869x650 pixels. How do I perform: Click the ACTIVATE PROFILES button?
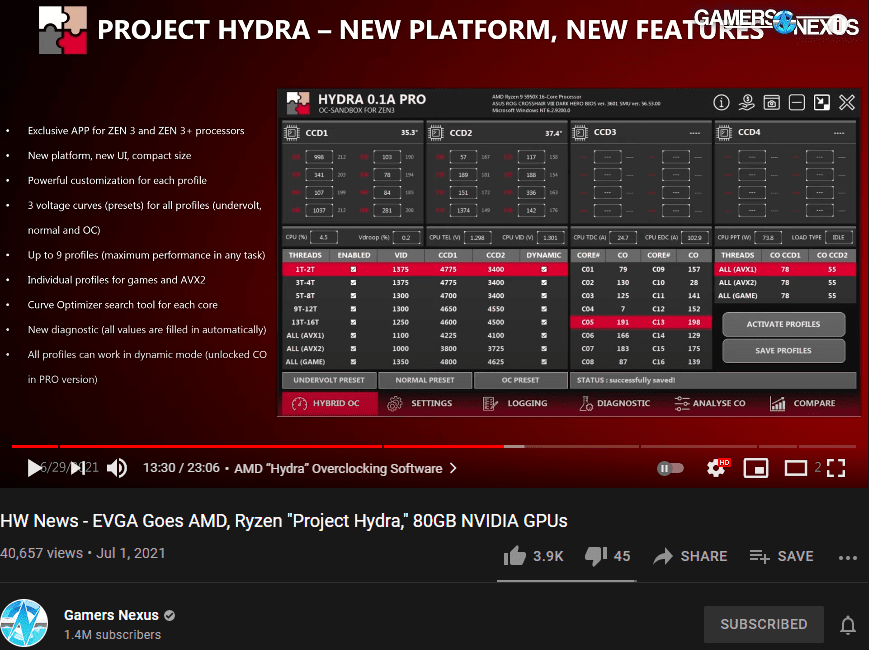pos(784,324)
